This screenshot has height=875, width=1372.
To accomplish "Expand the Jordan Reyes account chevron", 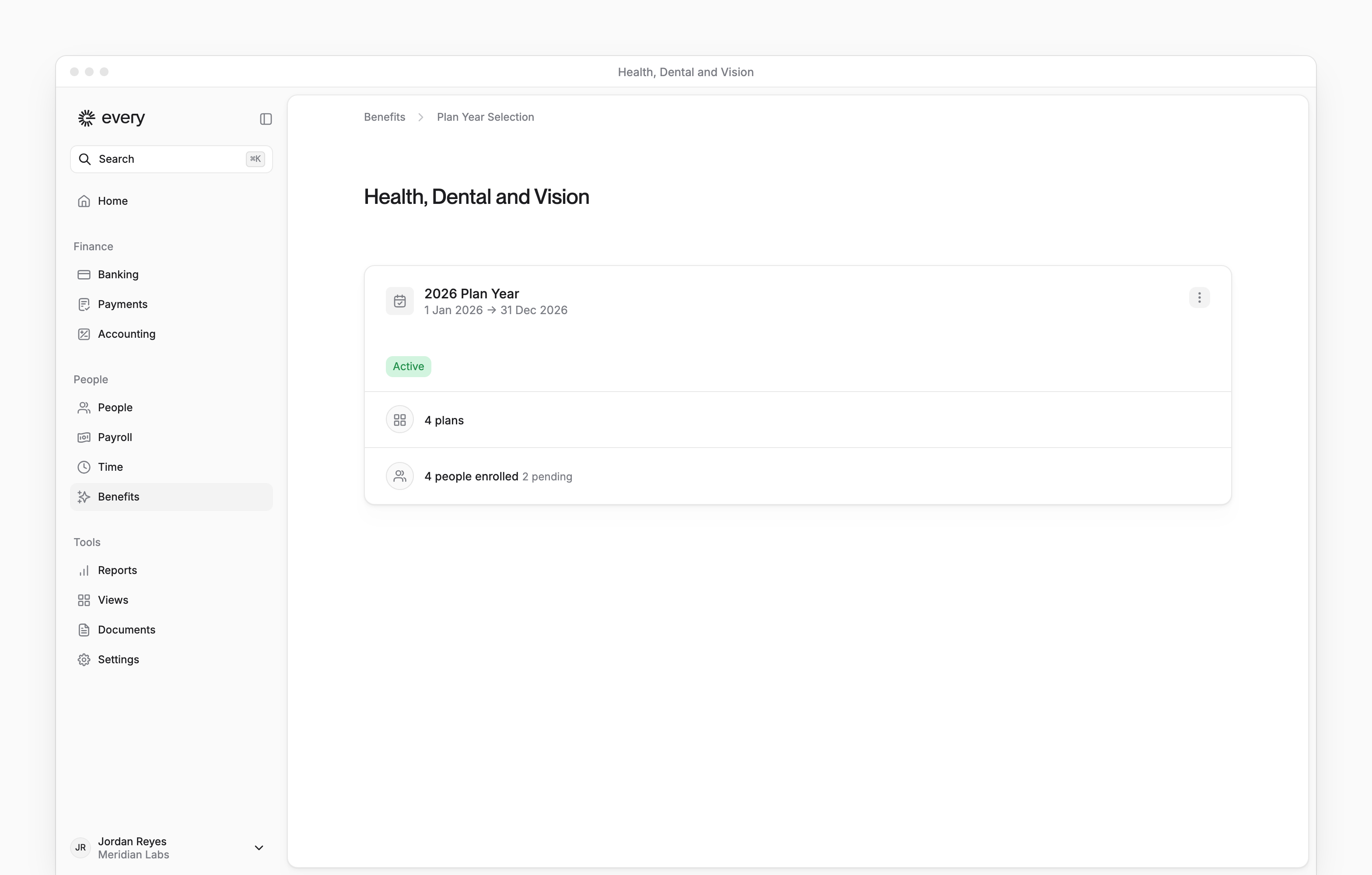I will pos(259,848).
